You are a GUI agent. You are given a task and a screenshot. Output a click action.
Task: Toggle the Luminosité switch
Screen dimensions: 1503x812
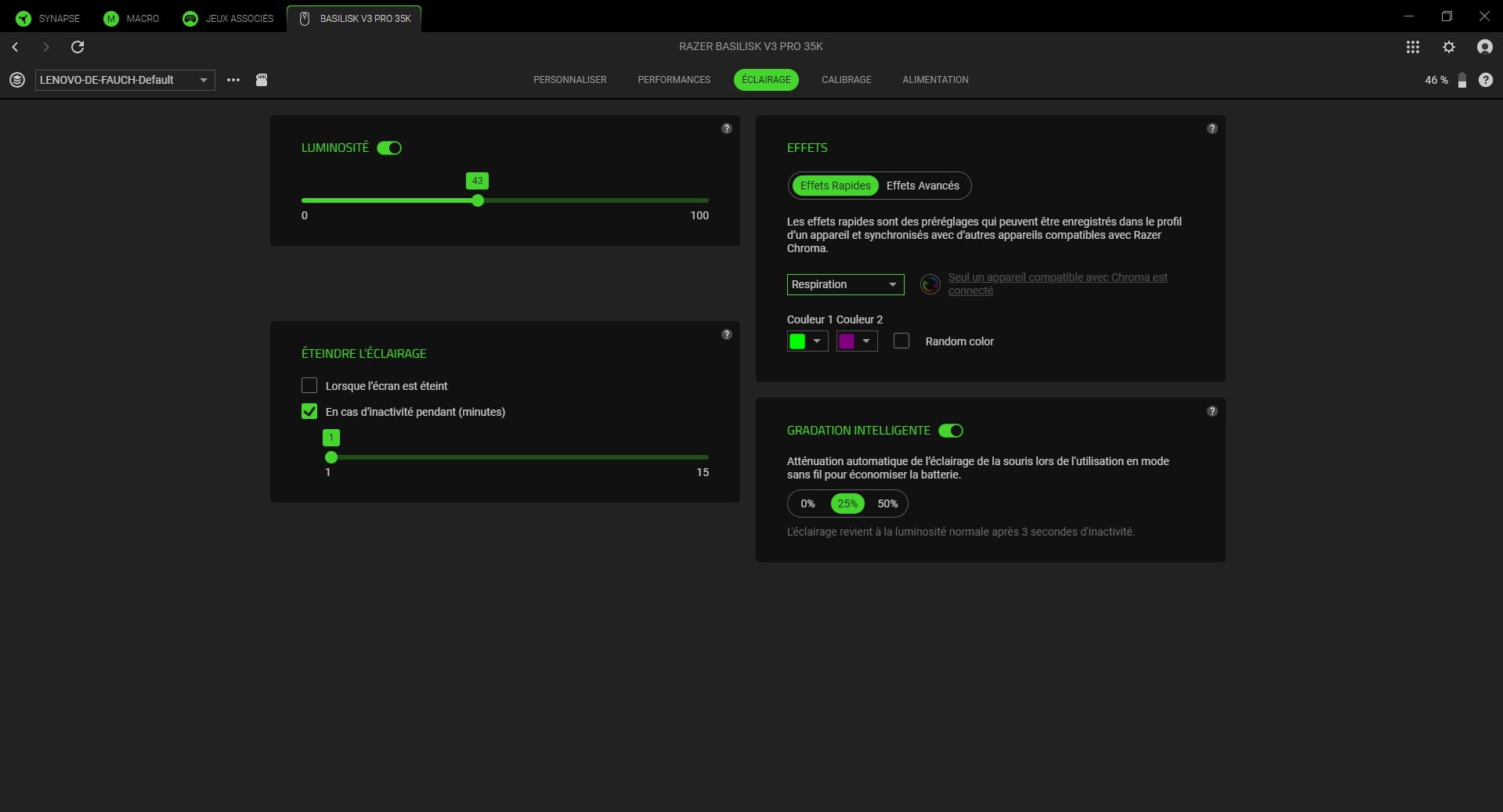[389, 148]
